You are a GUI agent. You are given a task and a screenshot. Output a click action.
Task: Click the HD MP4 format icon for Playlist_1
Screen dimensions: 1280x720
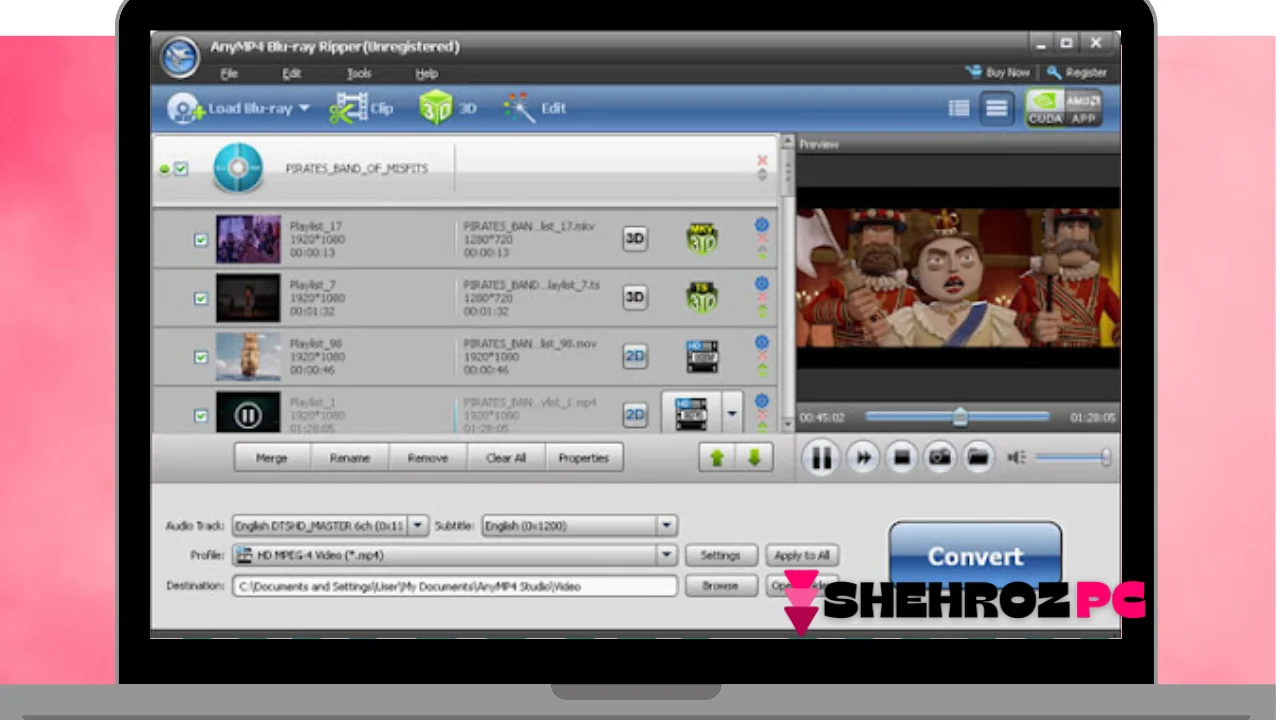691,413
